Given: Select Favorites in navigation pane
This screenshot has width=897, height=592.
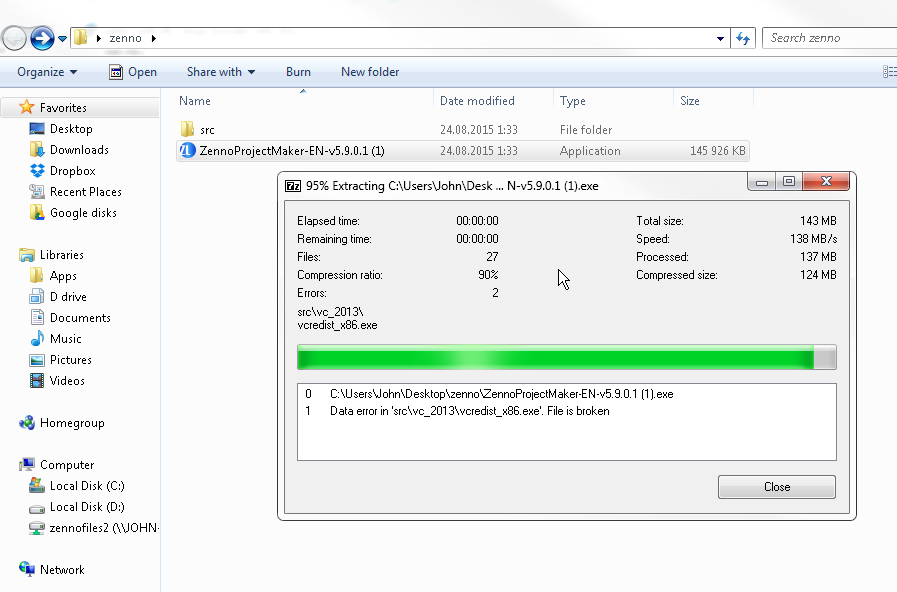Looking at the screenshot, I should (x=63, y=108).
